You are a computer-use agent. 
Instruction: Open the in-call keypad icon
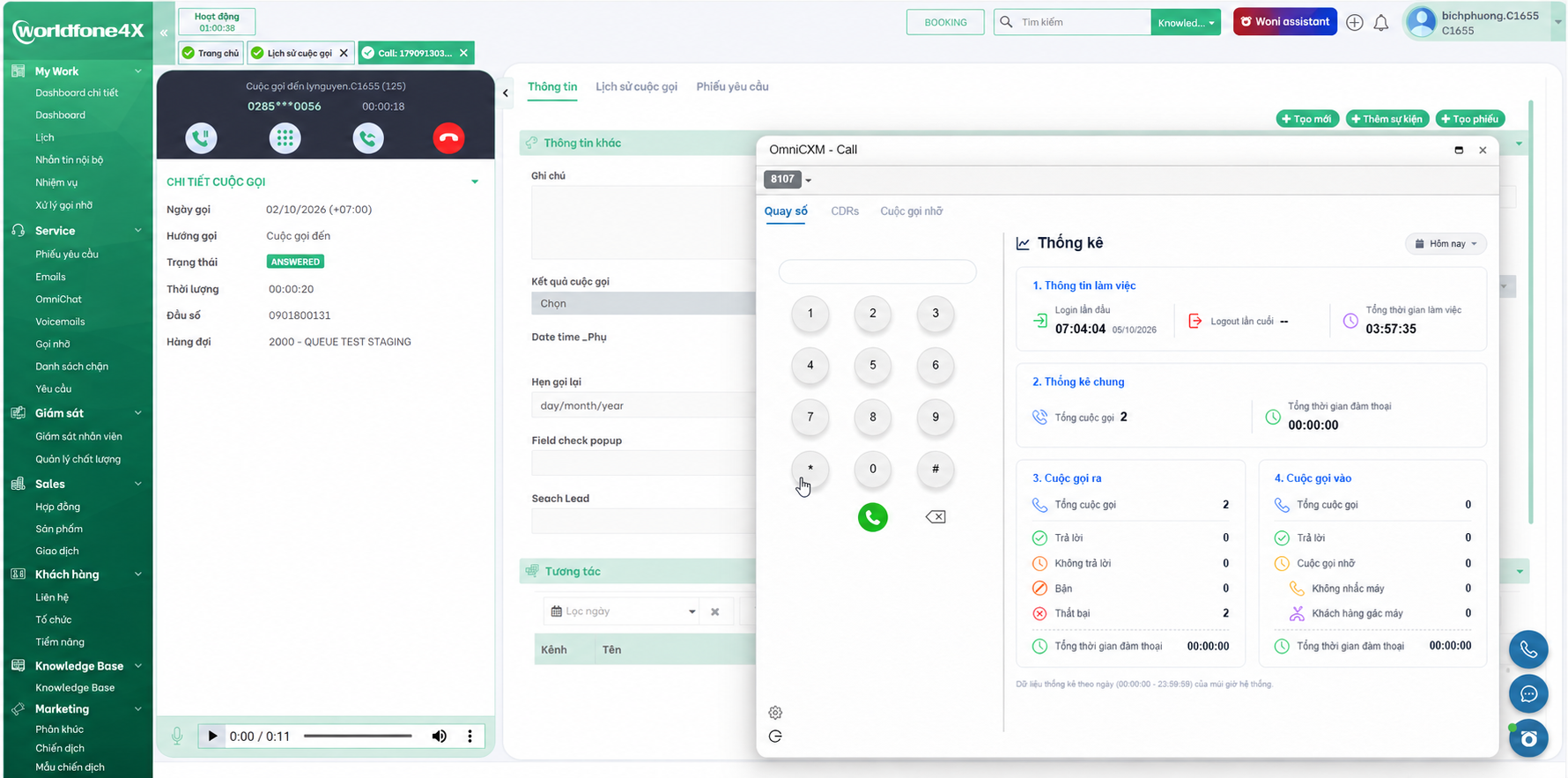pyautogui.click(x=285, y=138)
